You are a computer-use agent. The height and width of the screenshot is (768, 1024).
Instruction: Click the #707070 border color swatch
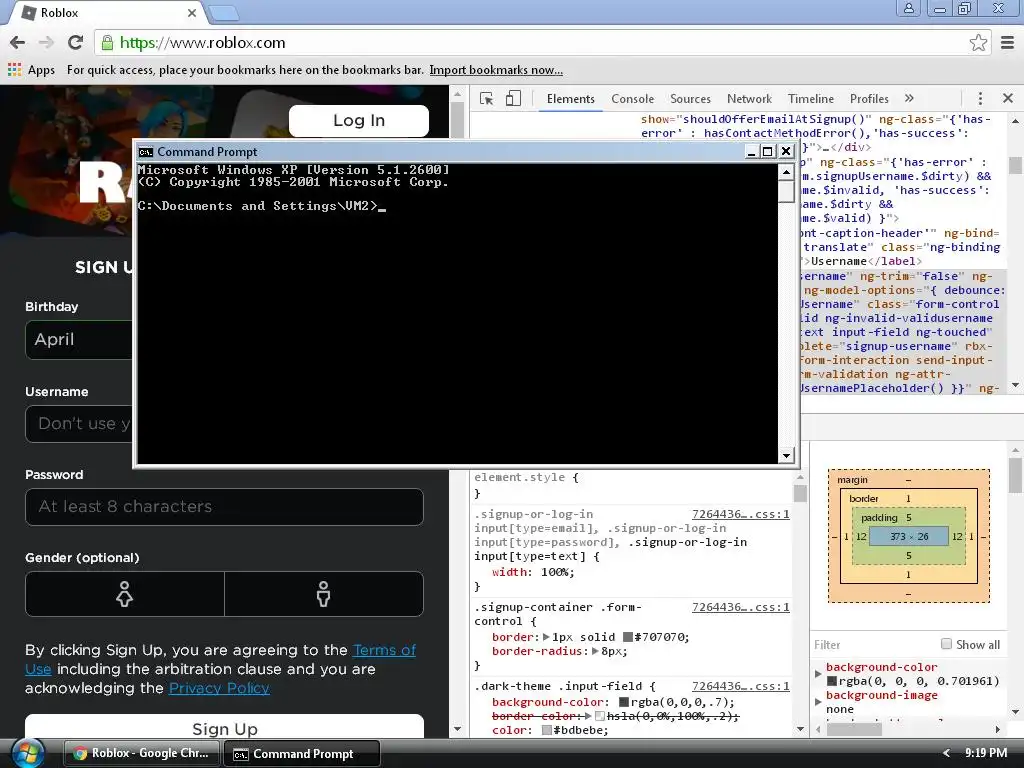627,637
